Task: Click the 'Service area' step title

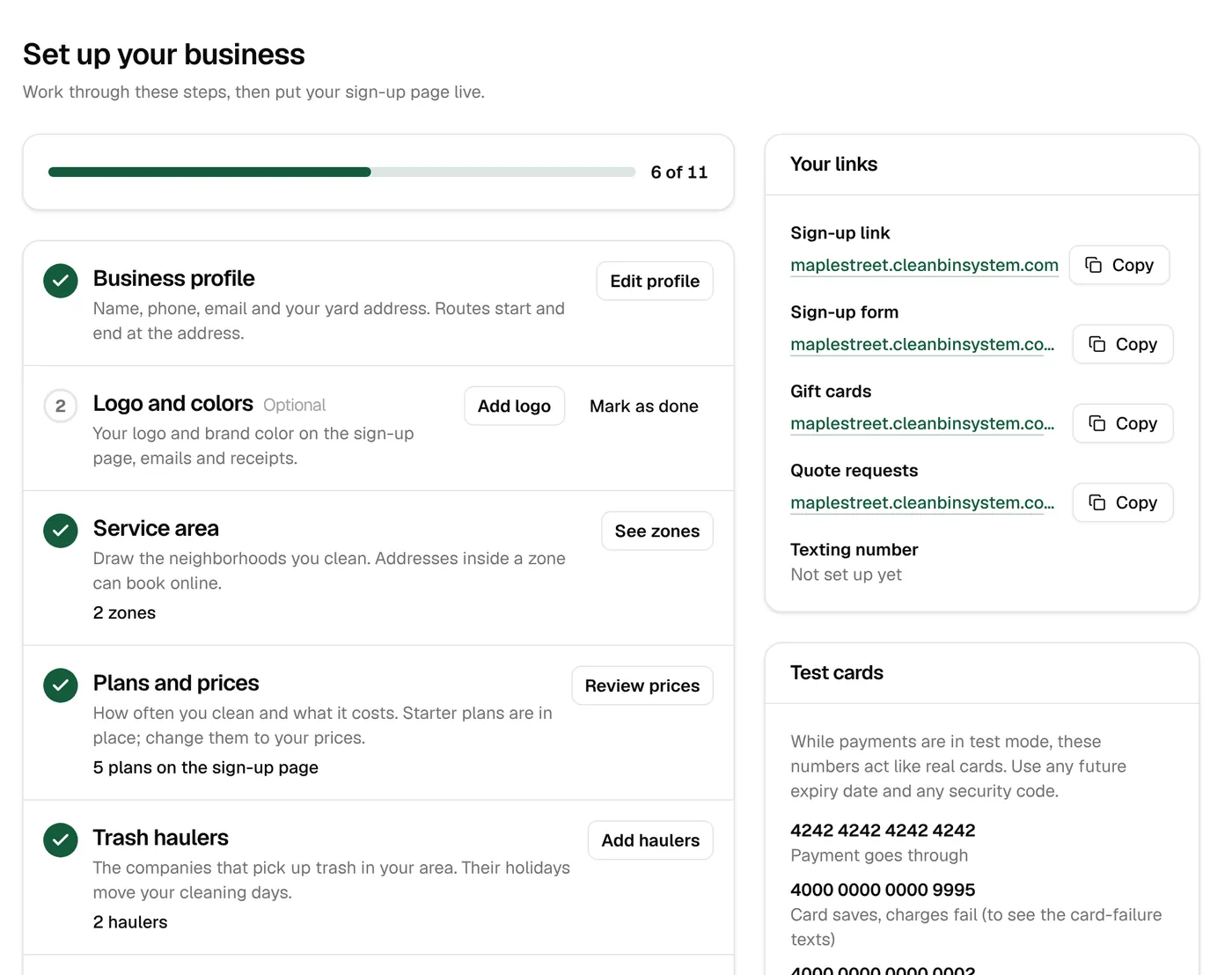Action: tap(156, 528)
